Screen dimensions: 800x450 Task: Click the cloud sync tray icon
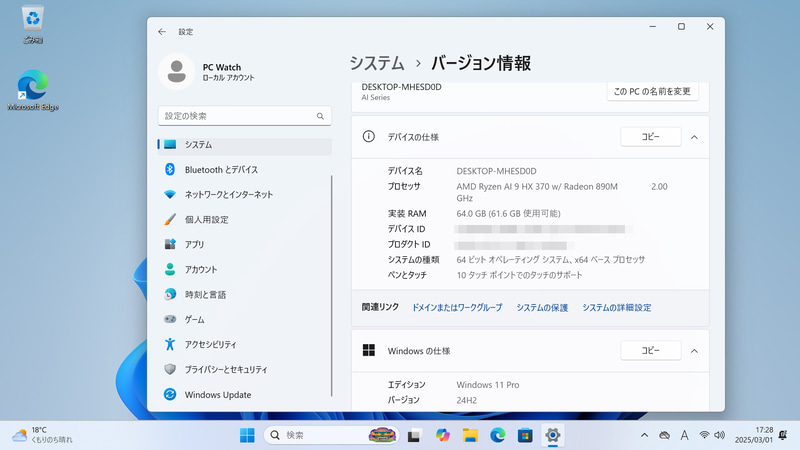pyautogui.click(x=664, y=435)
